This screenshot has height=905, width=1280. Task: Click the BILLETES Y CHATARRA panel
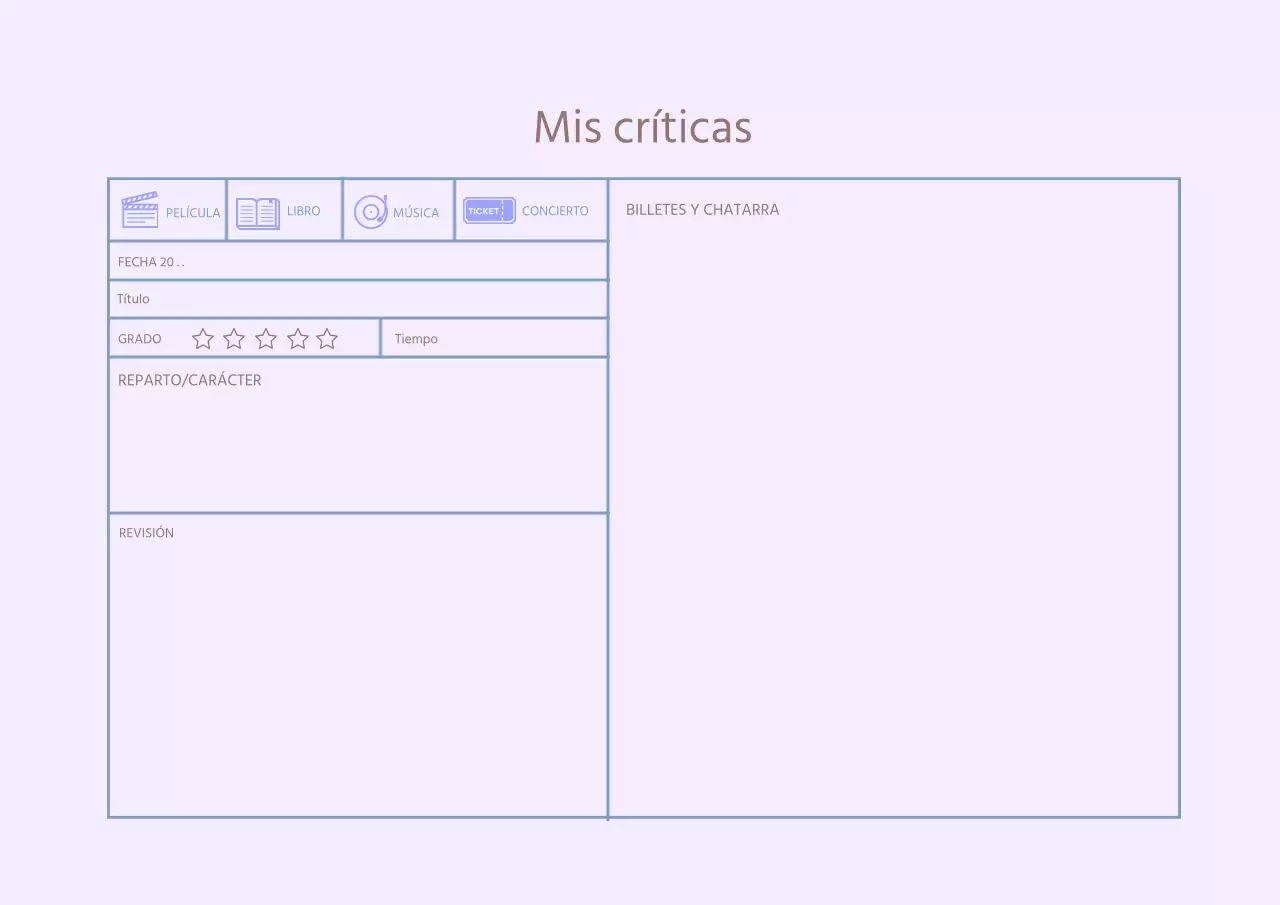[x=894, y=500]
